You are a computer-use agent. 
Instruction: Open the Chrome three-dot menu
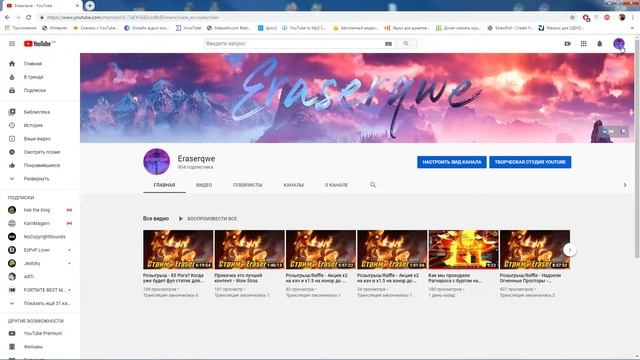tap(633, 18)
